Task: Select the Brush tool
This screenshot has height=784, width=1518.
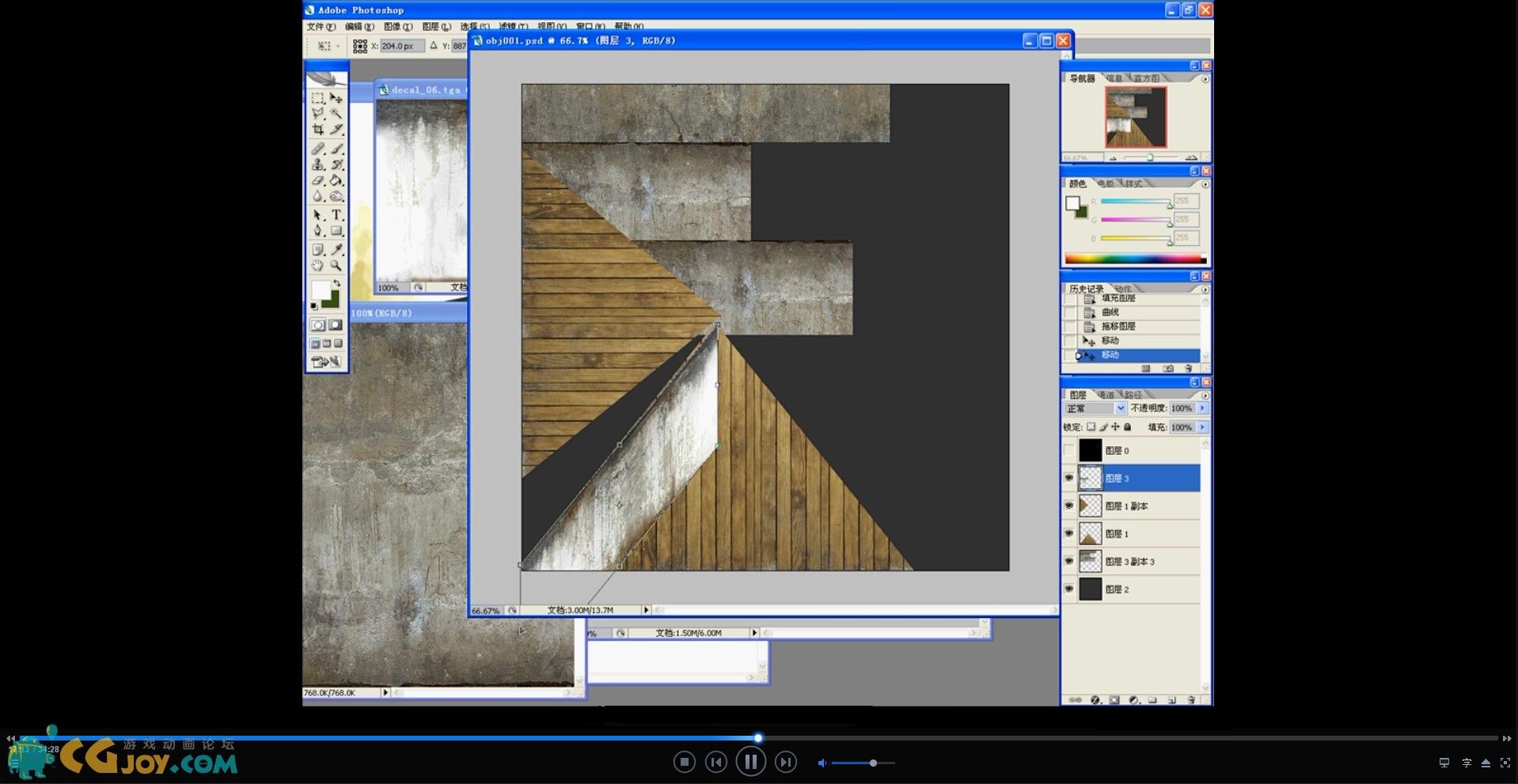Action: pyautogui.click(x=336, y=149)
